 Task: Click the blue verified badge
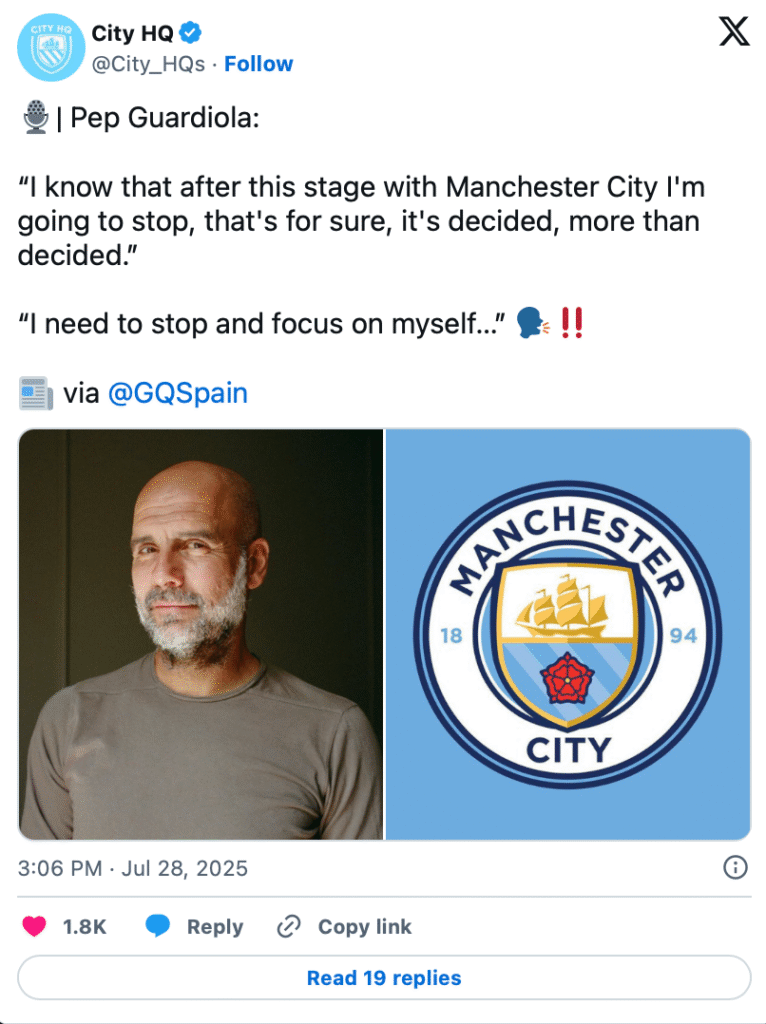tap(190, 33)
